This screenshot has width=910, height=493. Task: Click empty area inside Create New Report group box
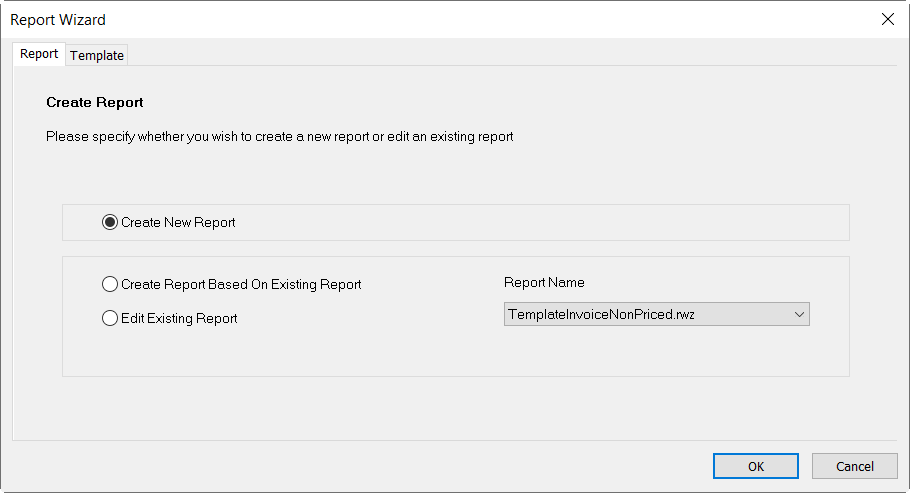tap(522, 222)
